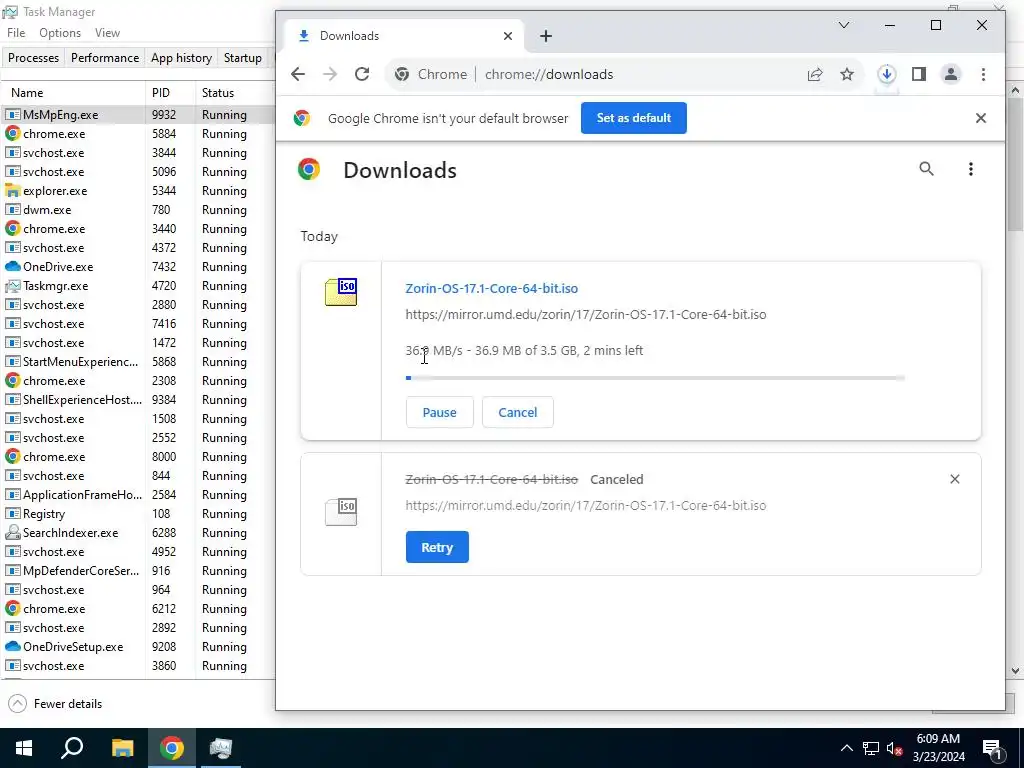Open the notification center icon
The image size is (1024, 768).
pos(992,748)
